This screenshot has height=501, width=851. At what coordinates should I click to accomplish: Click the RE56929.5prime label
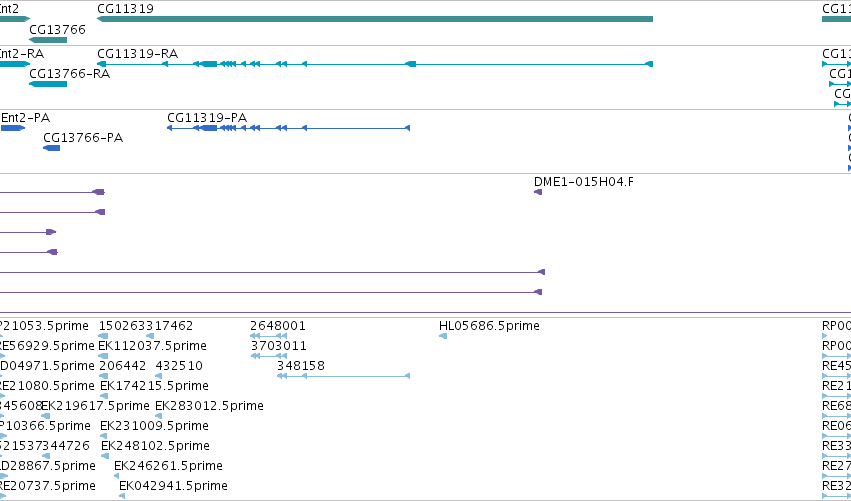tap(47, 346)
